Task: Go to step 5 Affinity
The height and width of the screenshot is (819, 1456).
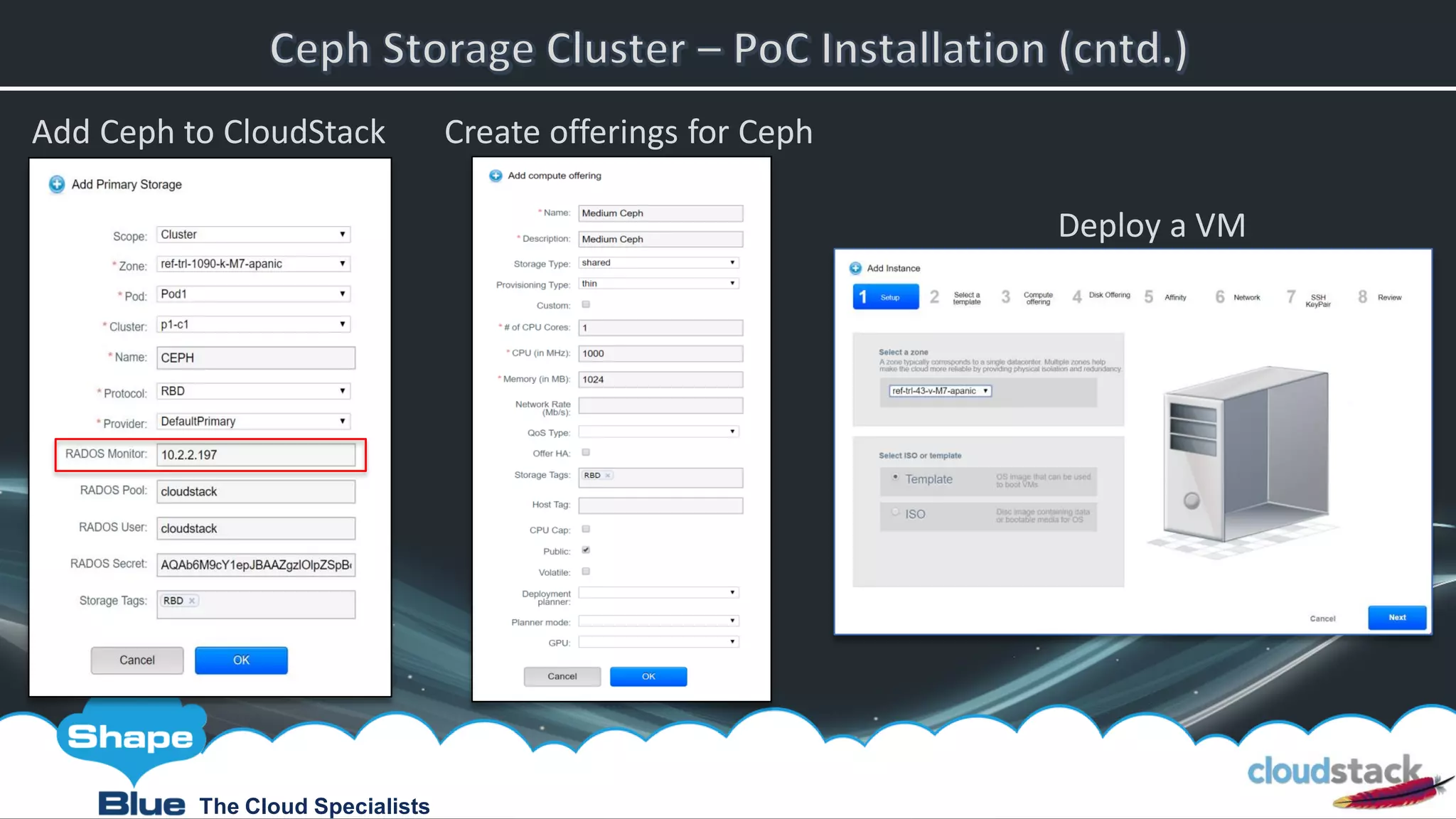Action: (1166, 297)
